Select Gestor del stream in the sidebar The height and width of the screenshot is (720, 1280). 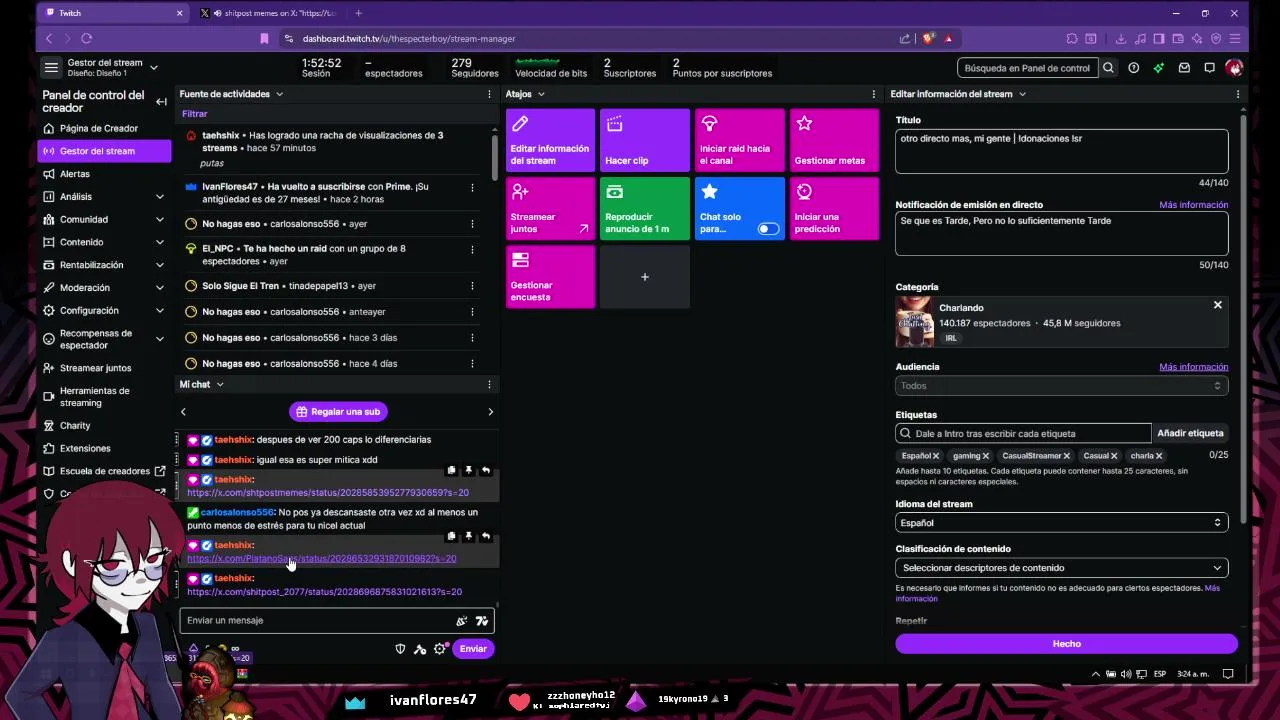point(104,151)
